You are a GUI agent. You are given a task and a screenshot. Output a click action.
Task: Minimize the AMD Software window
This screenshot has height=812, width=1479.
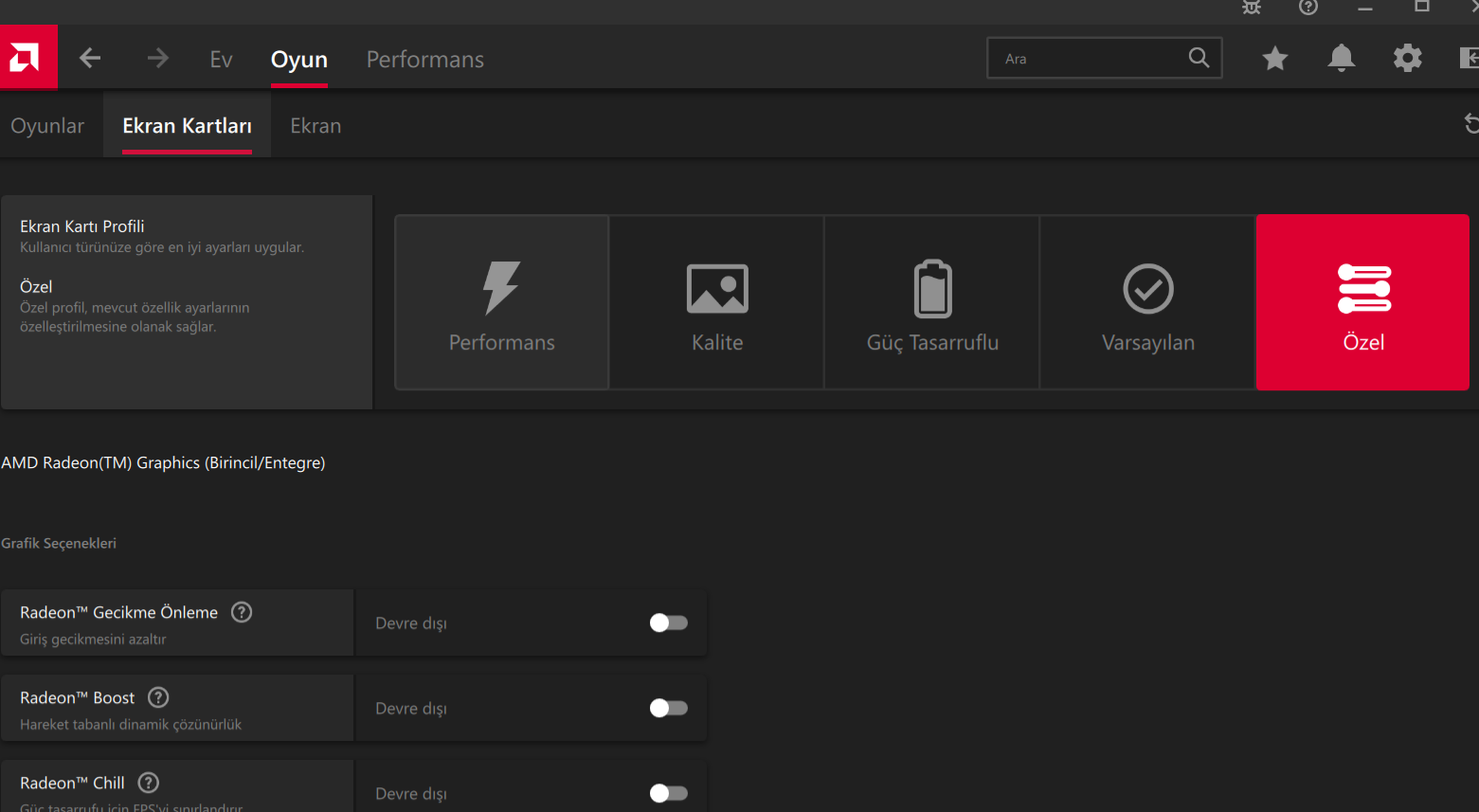[x=1365, y=8]
